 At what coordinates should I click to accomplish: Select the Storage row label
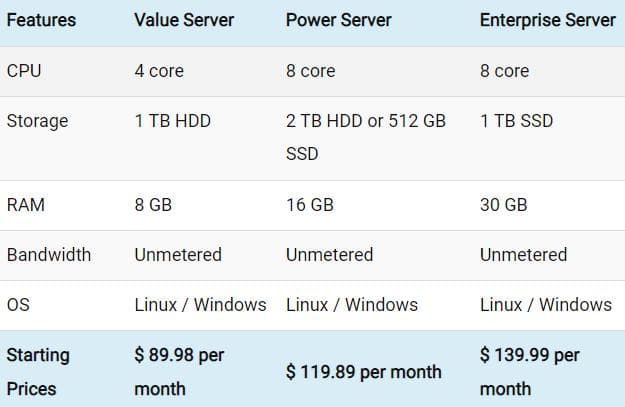[37, 121]
